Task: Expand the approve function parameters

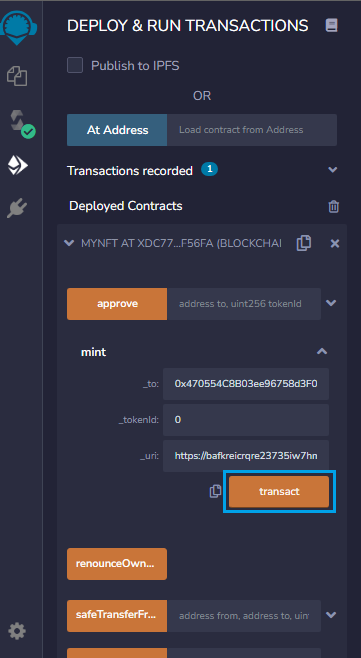Action: 331,303
